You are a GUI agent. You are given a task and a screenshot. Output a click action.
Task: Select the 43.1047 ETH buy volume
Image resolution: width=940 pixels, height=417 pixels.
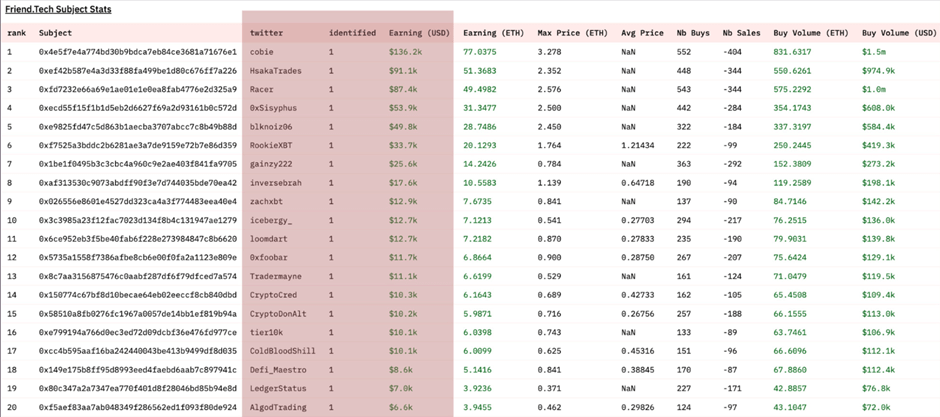[x=790, y=407]
